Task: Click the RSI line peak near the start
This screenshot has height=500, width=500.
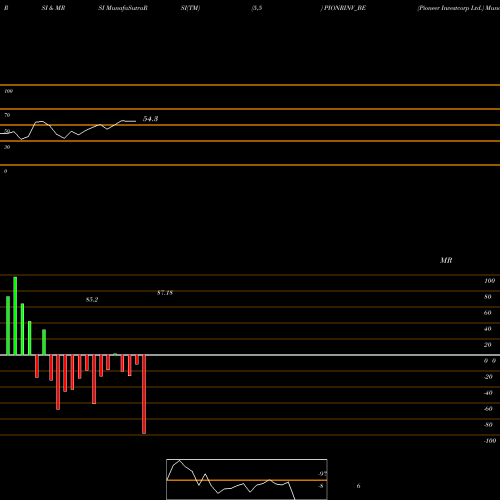Action: [40, 122]
